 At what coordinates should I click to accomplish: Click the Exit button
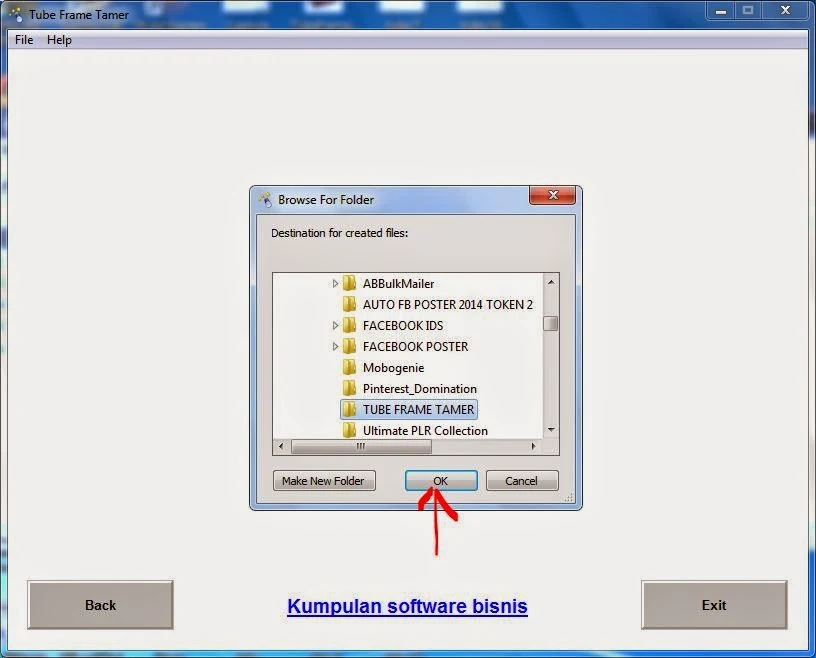point(714,605)
